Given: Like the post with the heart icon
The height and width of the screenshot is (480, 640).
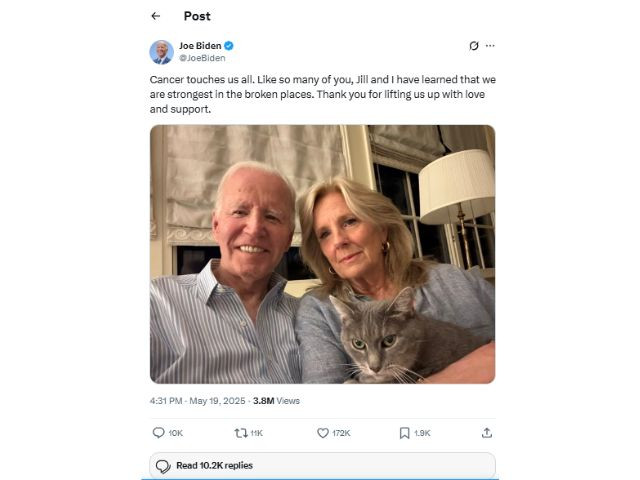Looking at the screenshot, I should [323, 433].
